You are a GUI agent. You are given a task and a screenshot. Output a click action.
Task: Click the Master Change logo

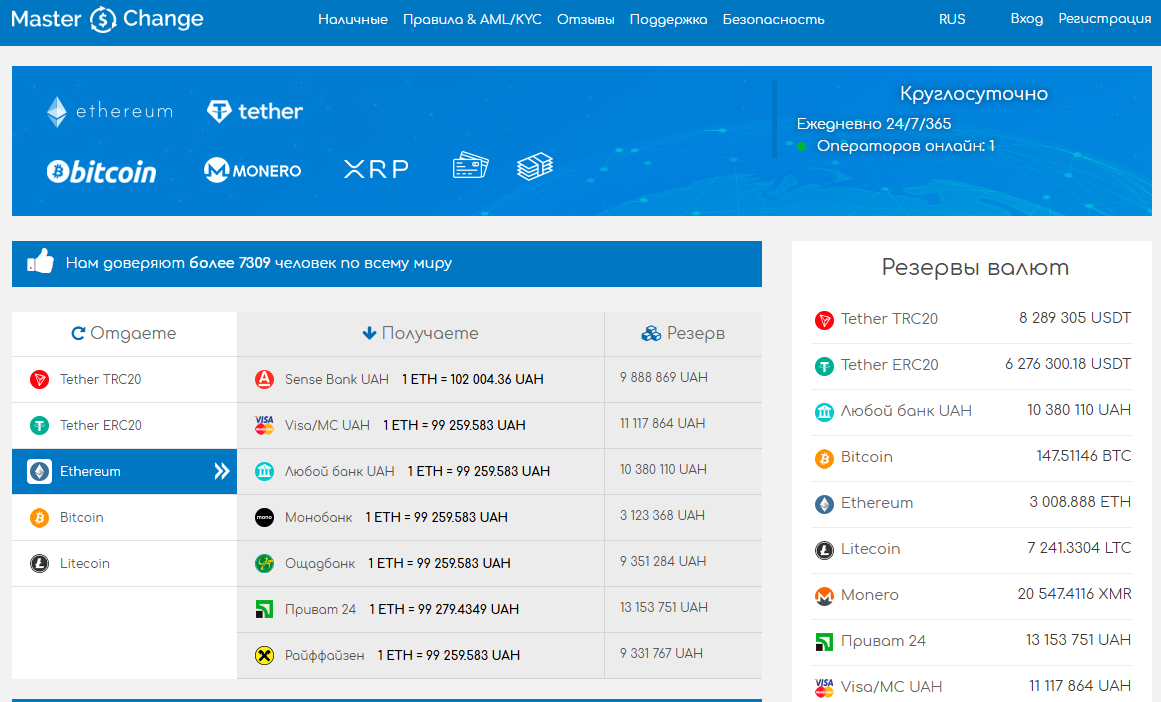tap(107, 19)
